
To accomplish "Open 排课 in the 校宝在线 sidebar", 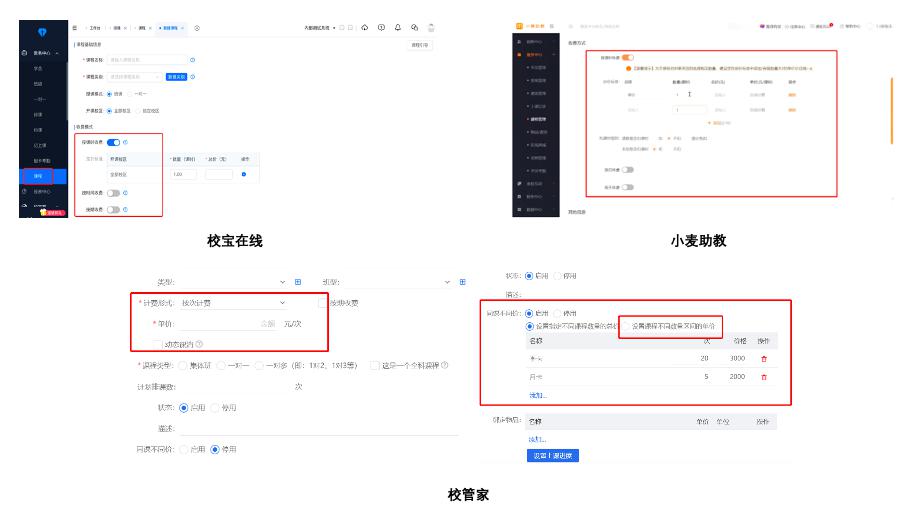I will click(x=38, y=115).
